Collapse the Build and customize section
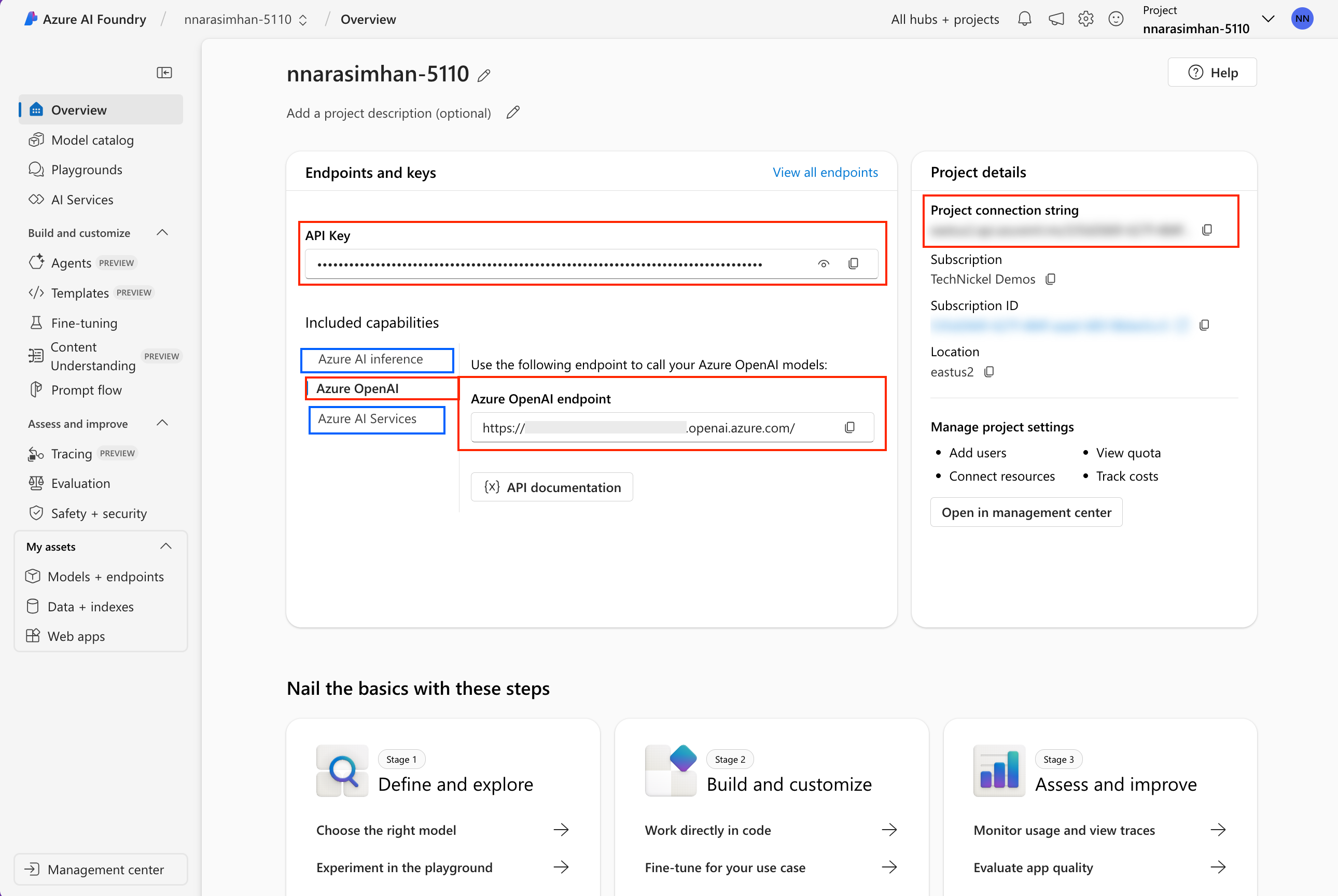1338x896 pixels. pos(162,233)
